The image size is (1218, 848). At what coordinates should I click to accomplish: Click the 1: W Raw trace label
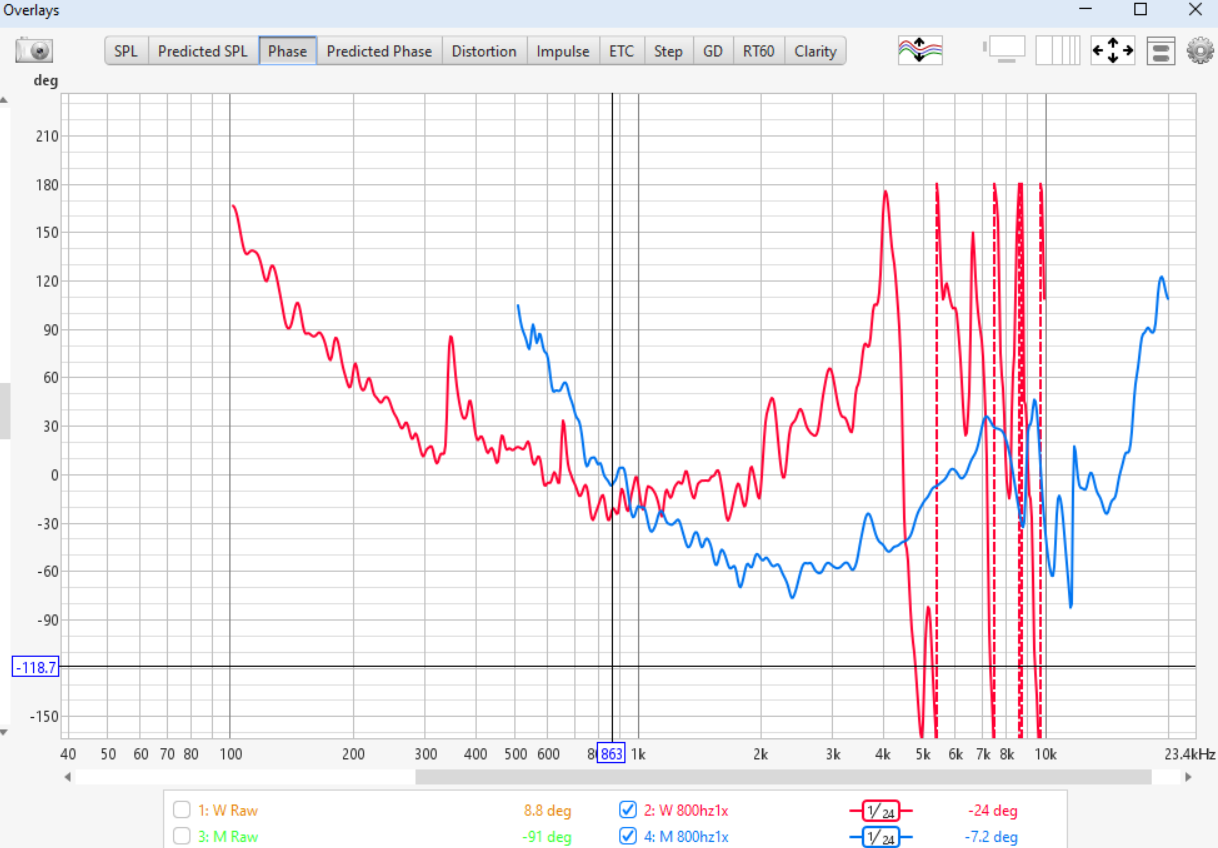(x=228, y=811)
